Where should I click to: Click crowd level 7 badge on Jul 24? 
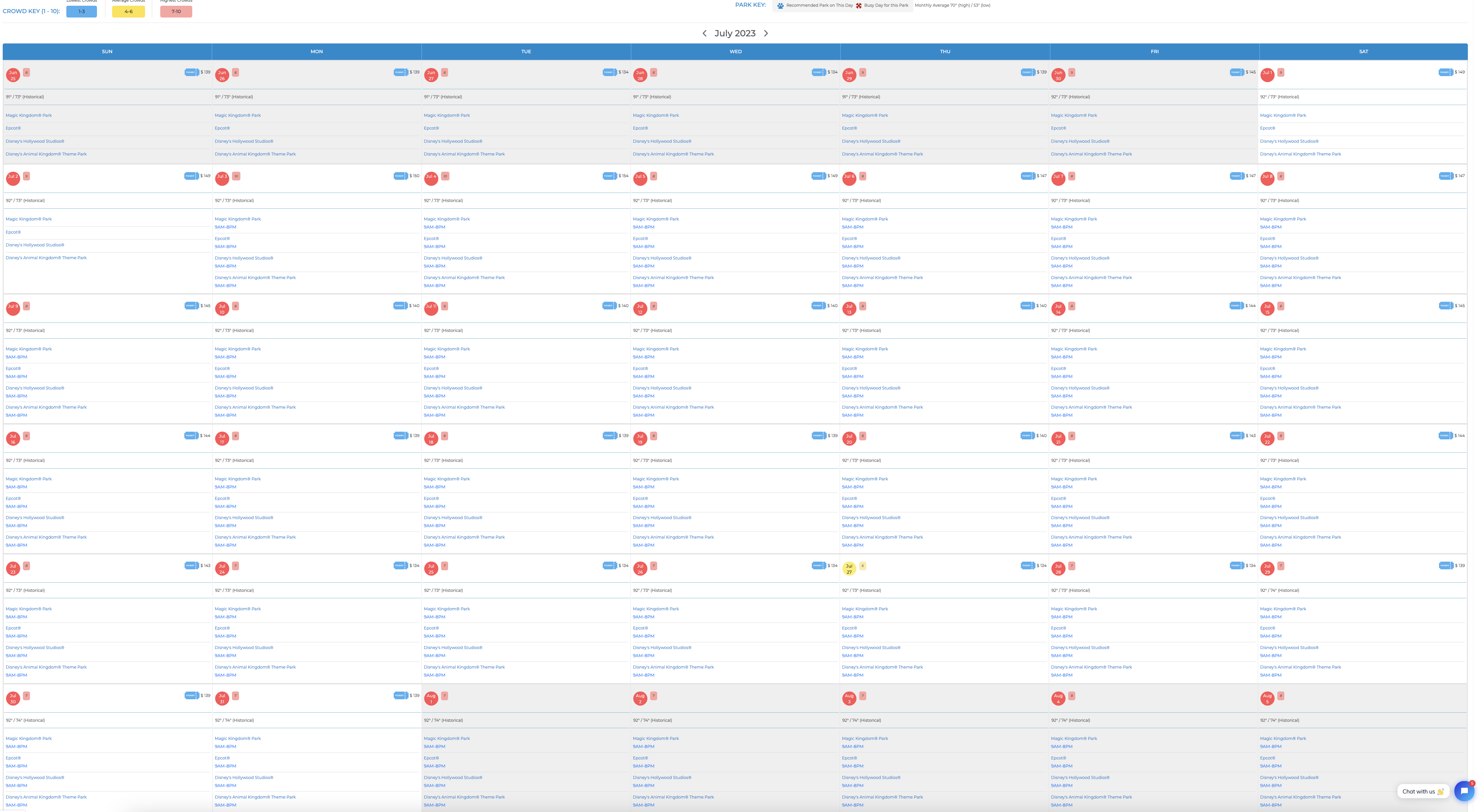point(235,566)
